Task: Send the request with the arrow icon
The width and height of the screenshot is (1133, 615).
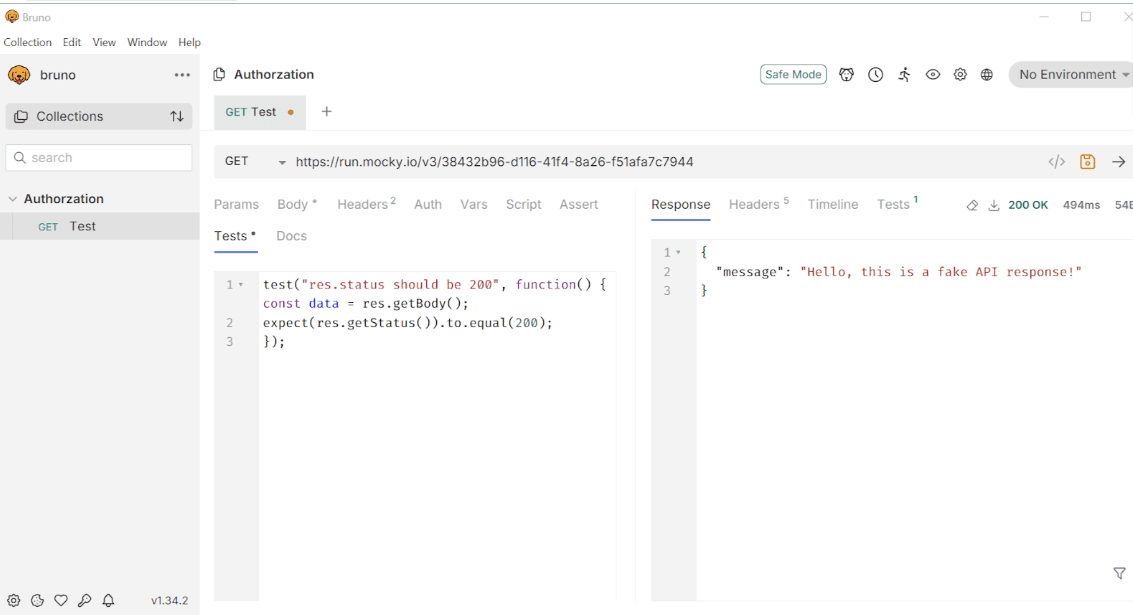Action: click(1119, 162)
